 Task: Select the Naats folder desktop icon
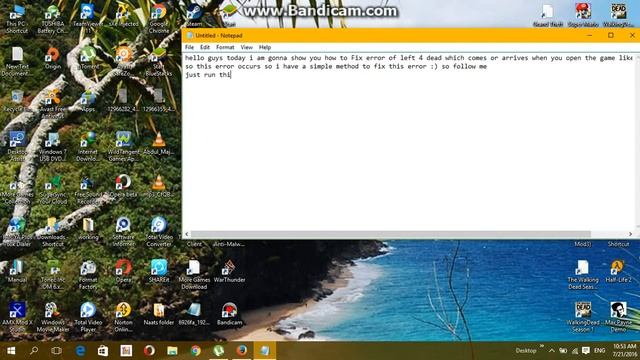pos(159,314)
